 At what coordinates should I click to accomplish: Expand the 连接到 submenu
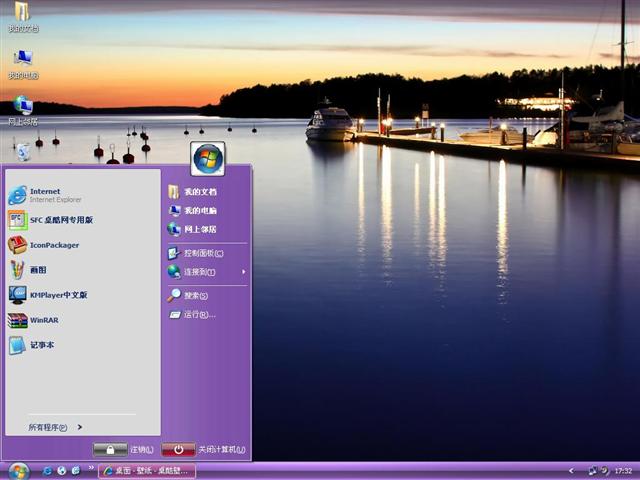(x=205, y=272)
